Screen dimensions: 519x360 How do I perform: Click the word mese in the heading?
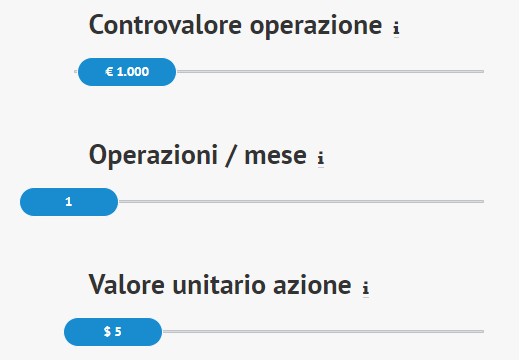point(275,156)
